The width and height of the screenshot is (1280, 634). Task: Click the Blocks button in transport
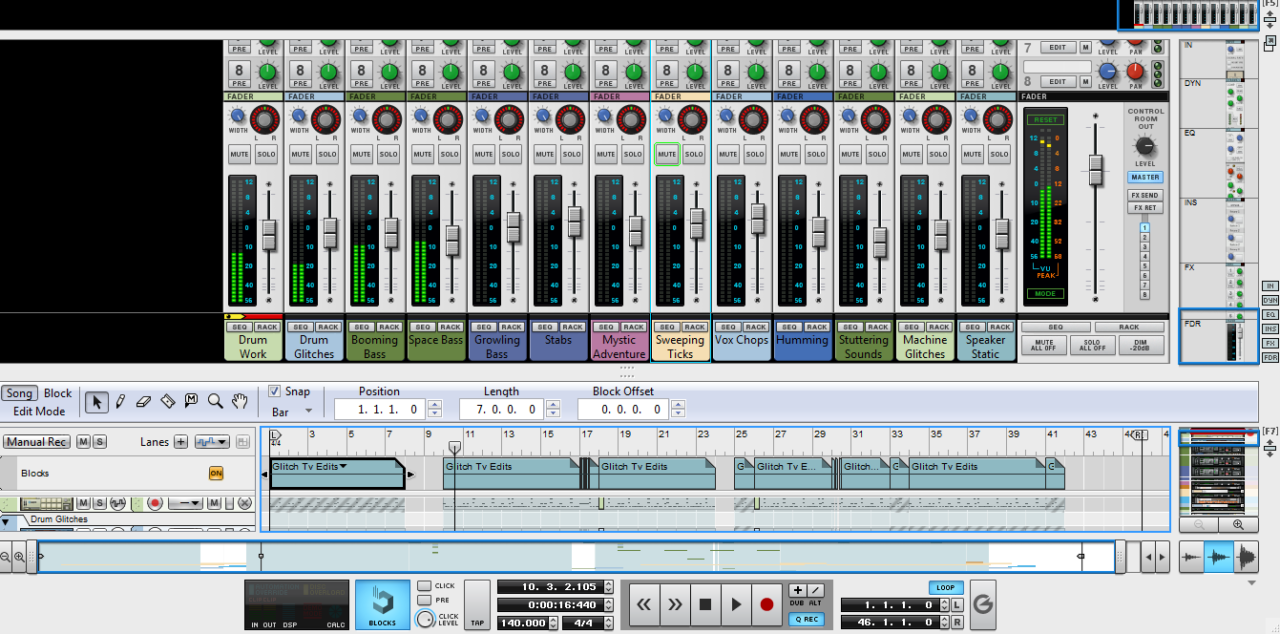tap(382, 605)
